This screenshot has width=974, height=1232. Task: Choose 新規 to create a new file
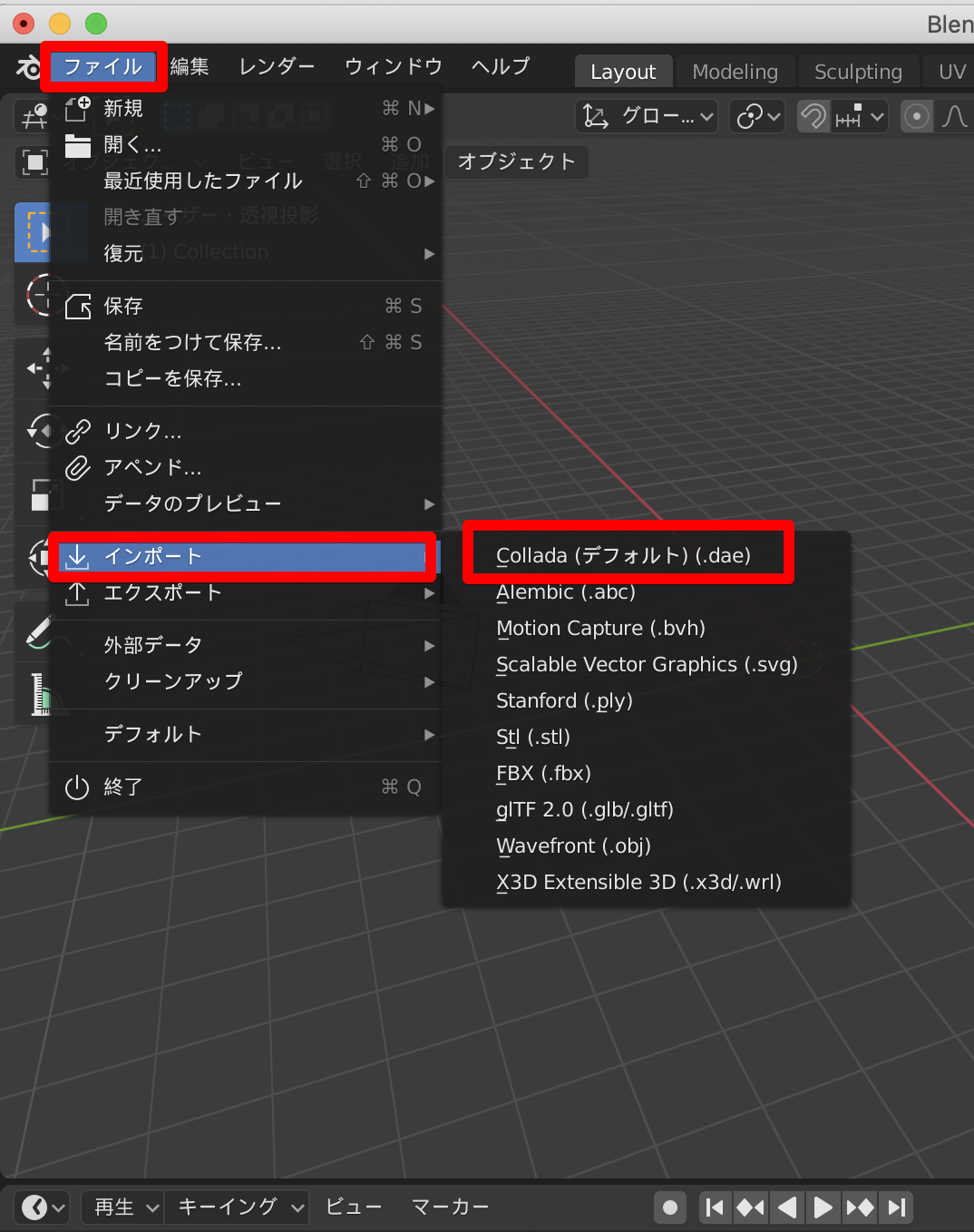point(246,108)
